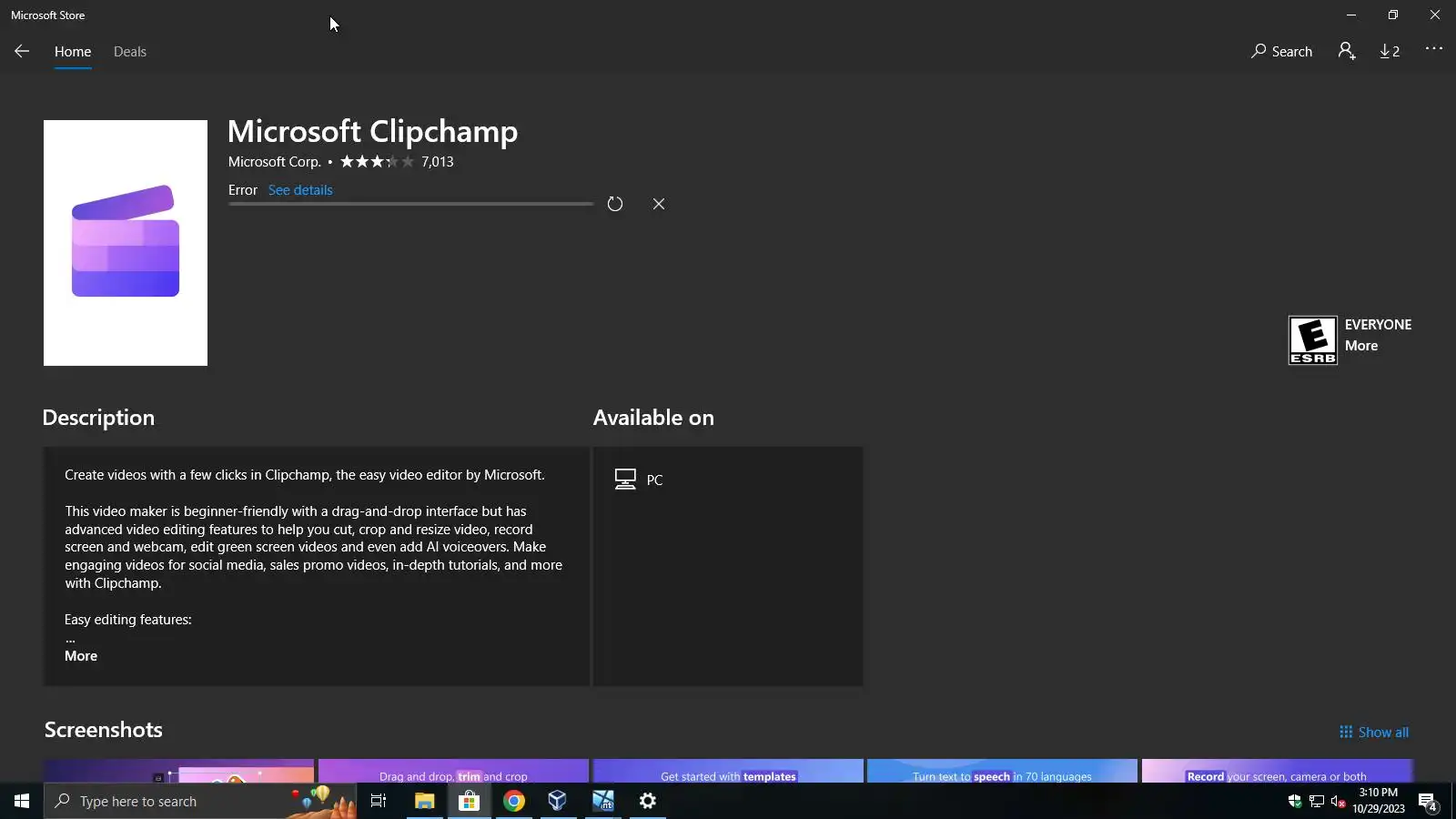
Task: Open the Deals tab
Action: click(x=130, y=52)
